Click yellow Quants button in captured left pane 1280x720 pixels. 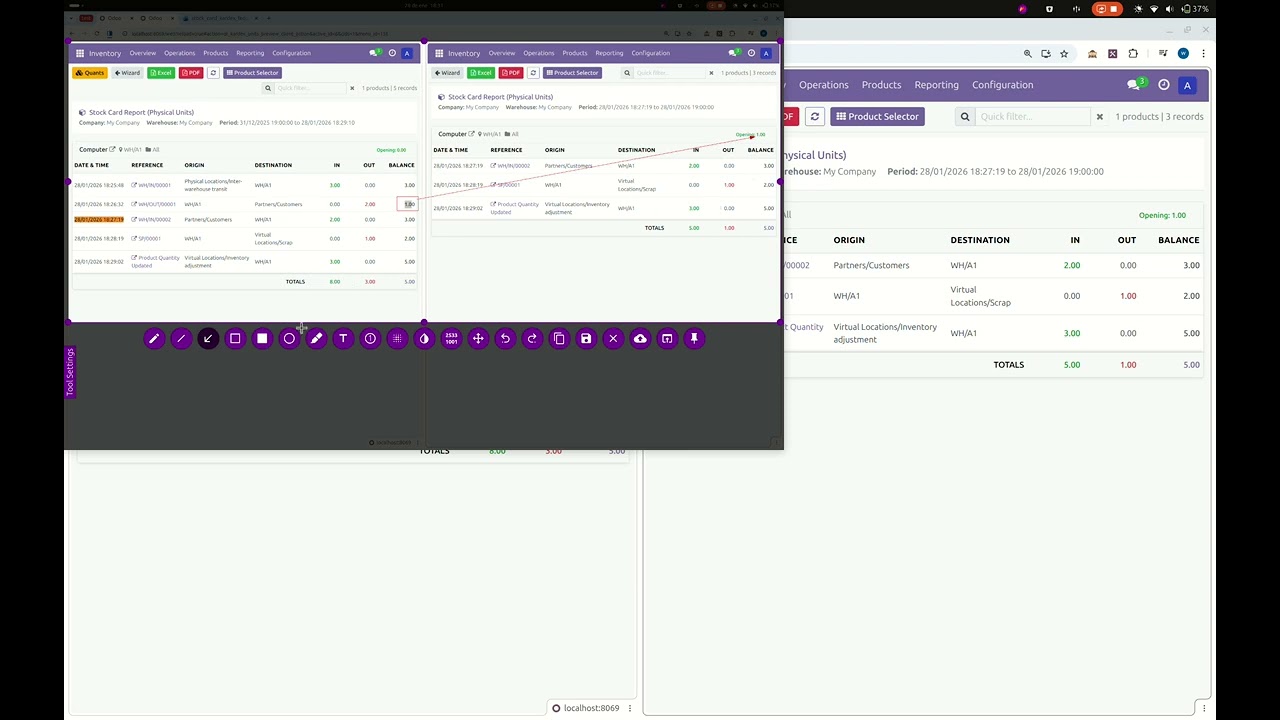90,73
